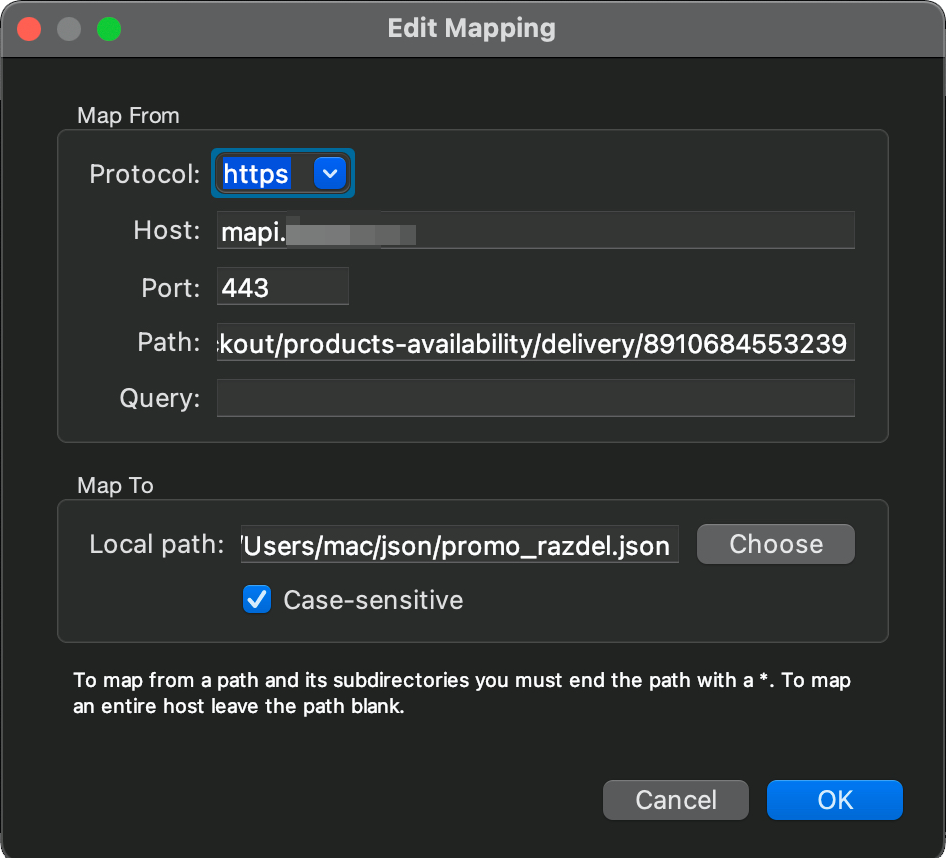This screenshot has width=946, height=858.
Task: Click the Local path promo_razdel.json field
Action: (459, 544)
